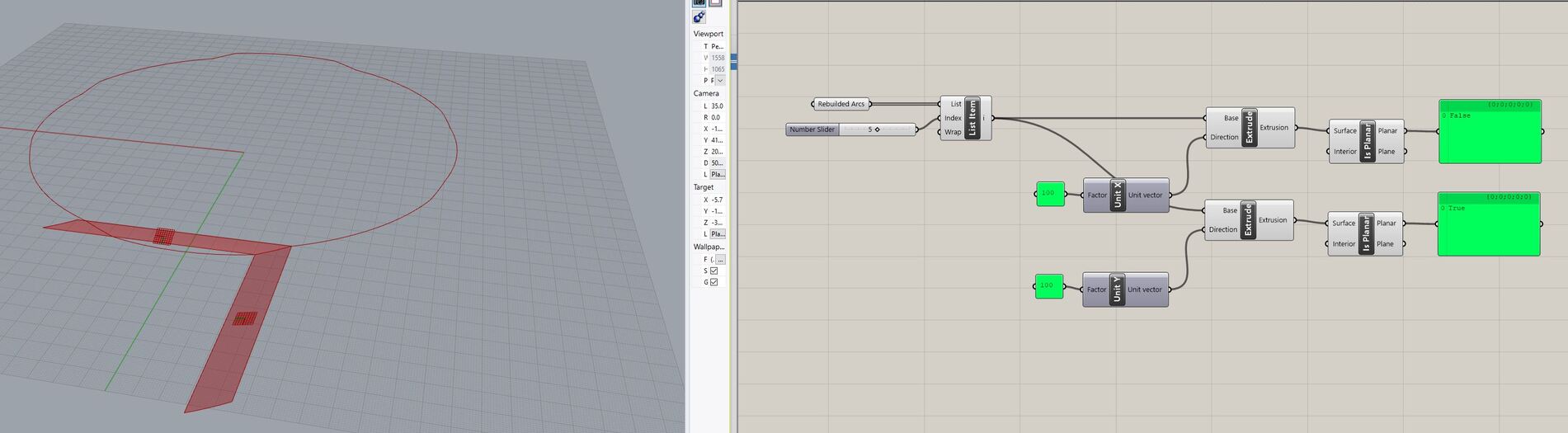Select the upper Extrude component

click(x=1249, y=128)
